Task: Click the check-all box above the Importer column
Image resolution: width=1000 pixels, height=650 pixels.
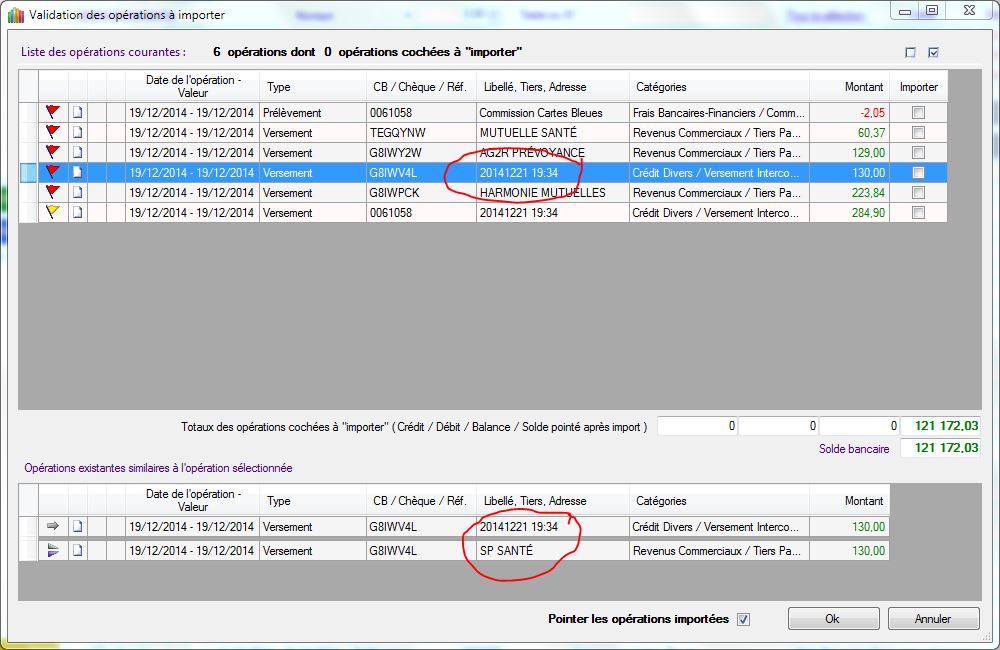Action: (x=934, y=53)
